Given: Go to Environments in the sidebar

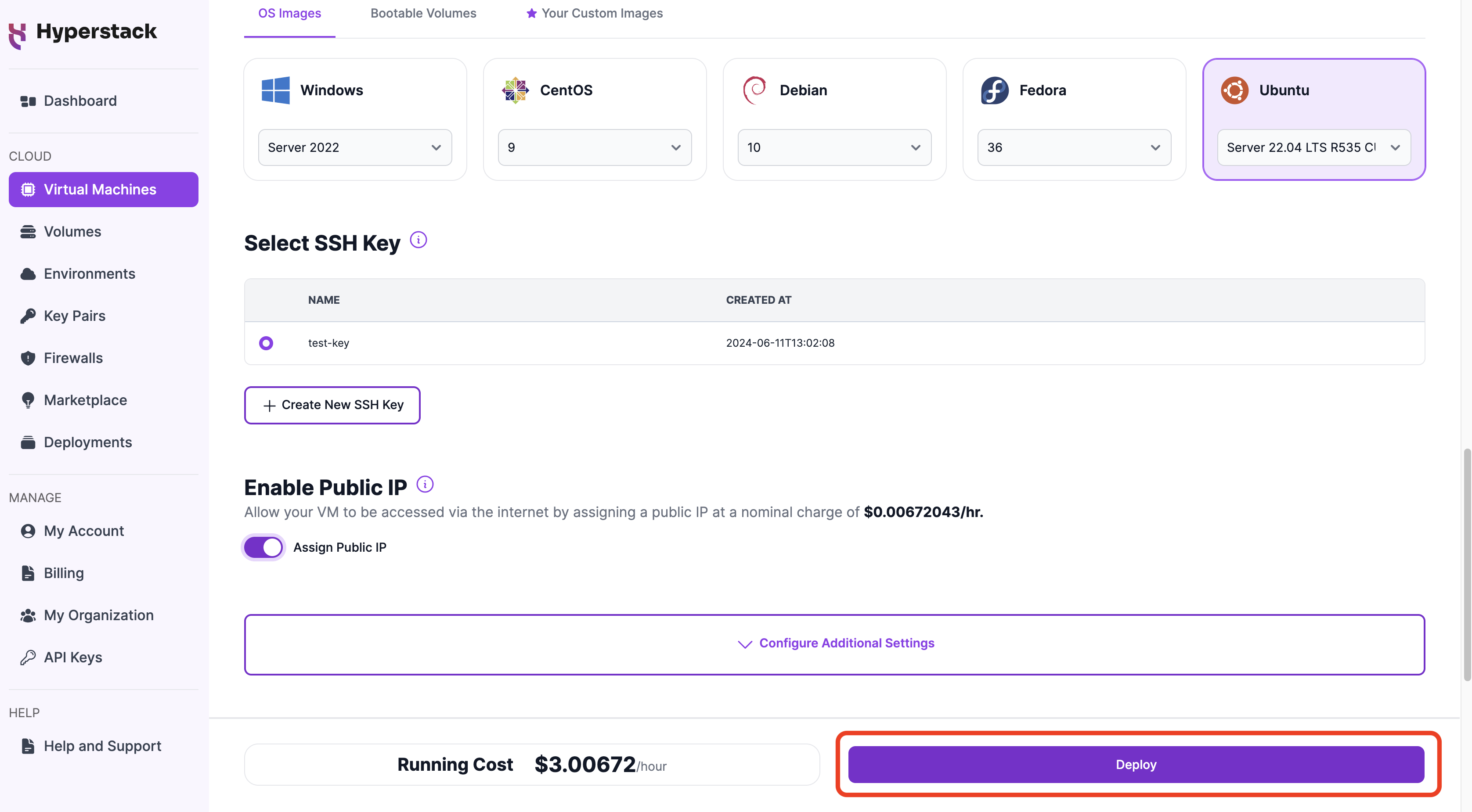Looking at the screenshot, I should [x=104, y=274].
